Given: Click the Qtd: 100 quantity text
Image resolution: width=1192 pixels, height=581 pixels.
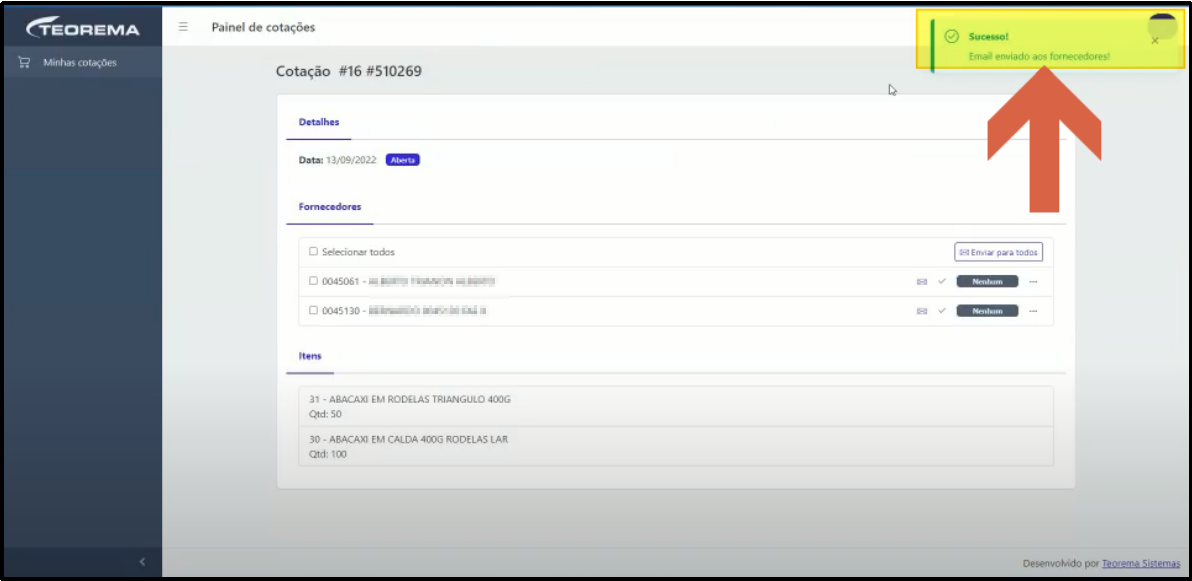Looking at the screenshot, I should coord(326,454).
